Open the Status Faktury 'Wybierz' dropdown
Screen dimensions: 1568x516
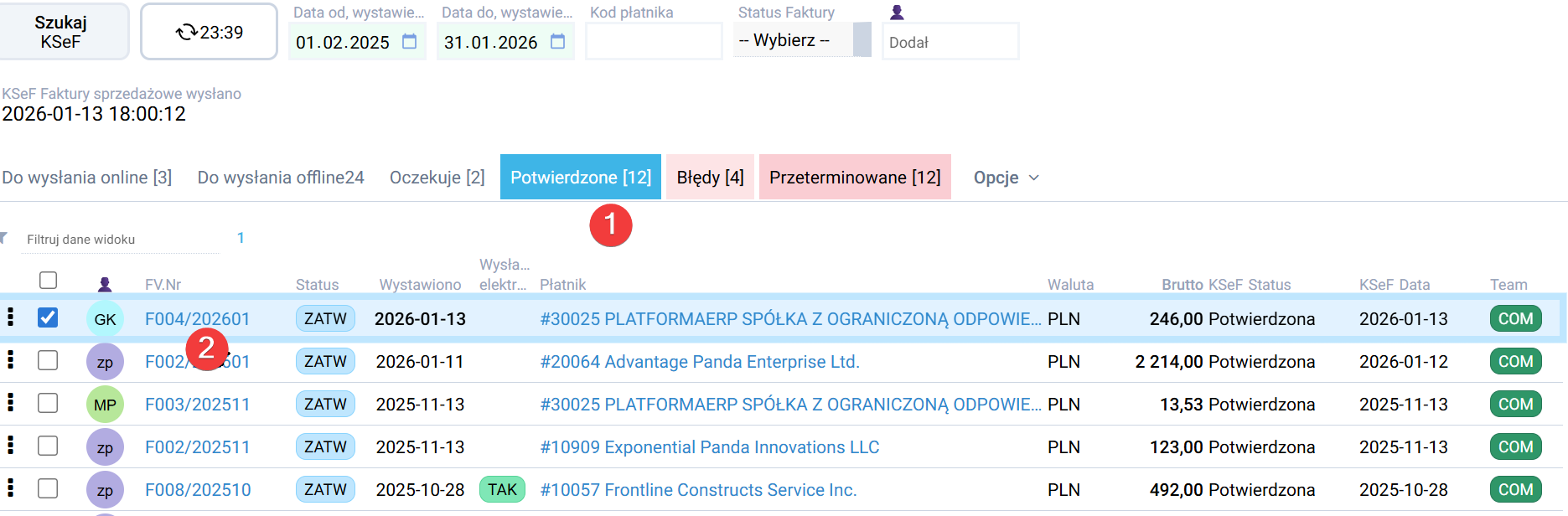click(x=794, y=39)
